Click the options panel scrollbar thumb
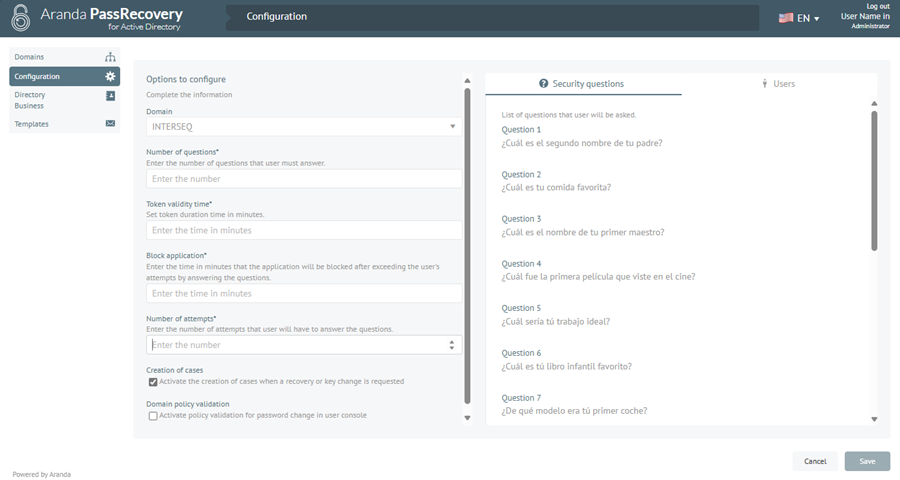This screenshot has height=480, width=900. 467,246
